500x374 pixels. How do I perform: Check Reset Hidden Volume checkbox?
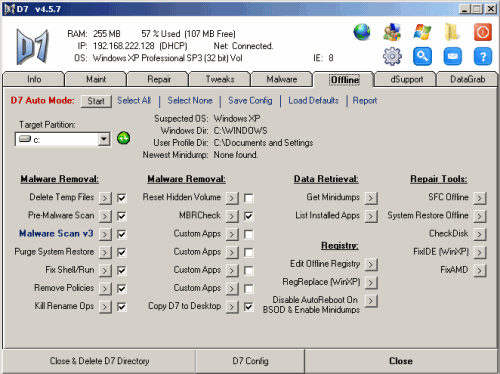[x=248, y=198]
